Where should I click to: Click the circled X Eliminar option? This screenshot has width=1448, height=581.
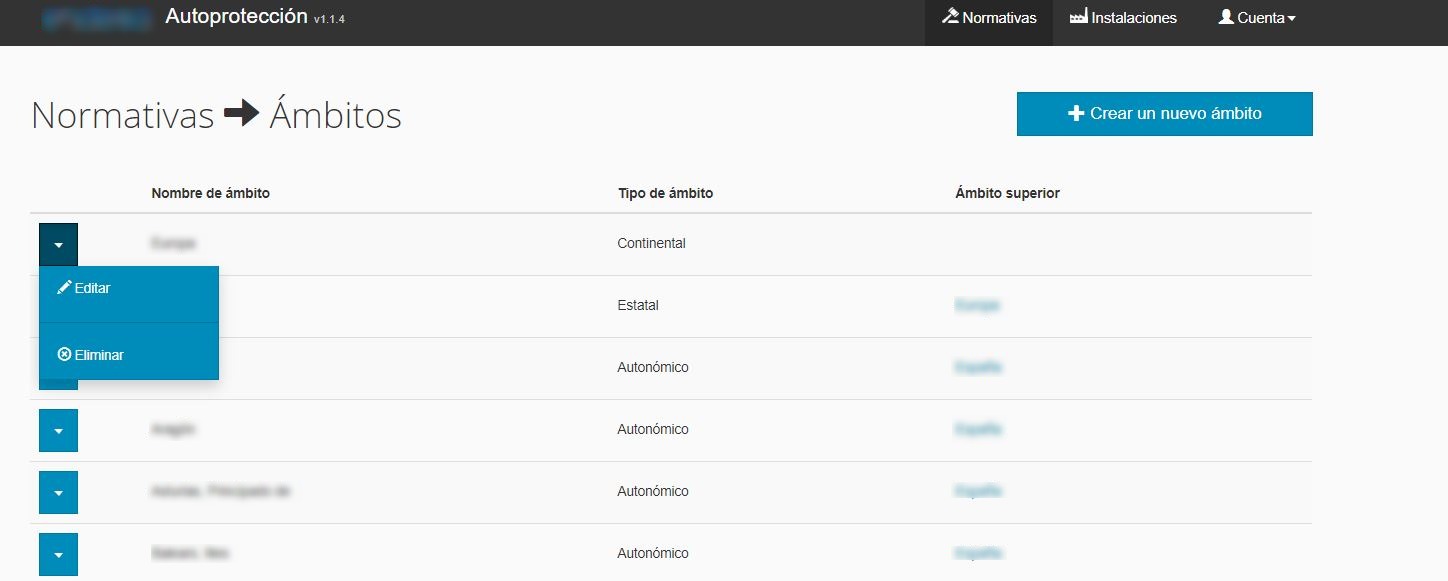click(x=65, y=354)
